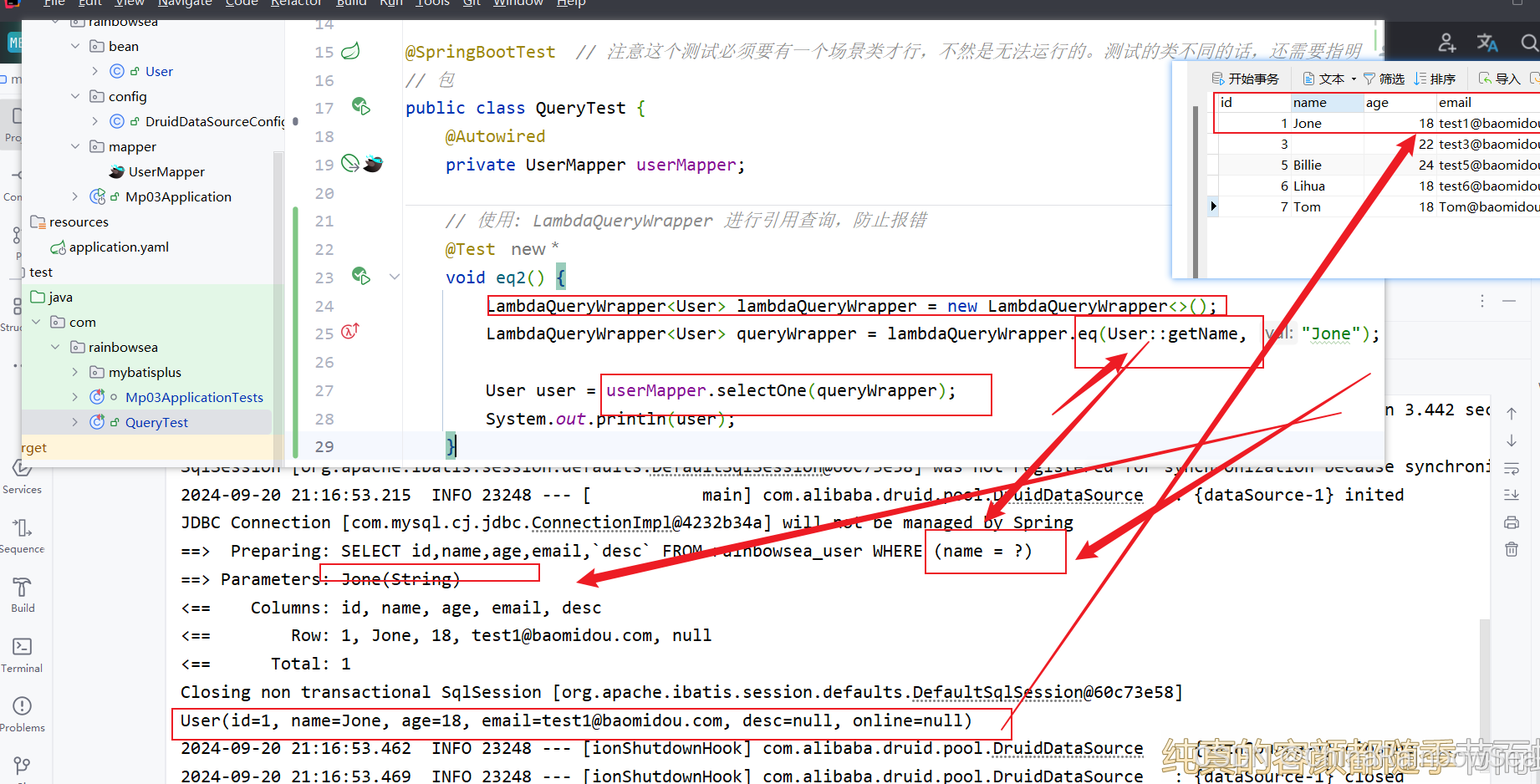Open the 文本 dropdown in Navicat toolbar

click(x=1329, y=79)
